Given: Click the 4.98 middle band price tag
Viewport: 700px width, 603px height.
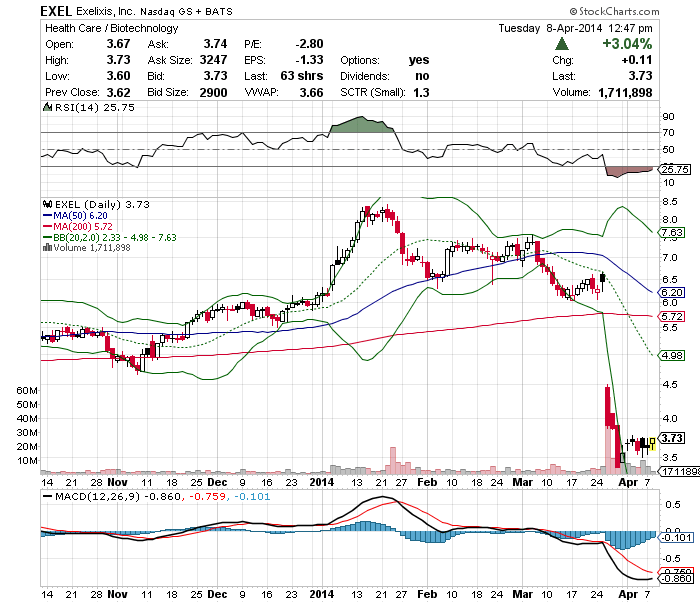Looking at the screenshot, I should click(x=672, y=355).
